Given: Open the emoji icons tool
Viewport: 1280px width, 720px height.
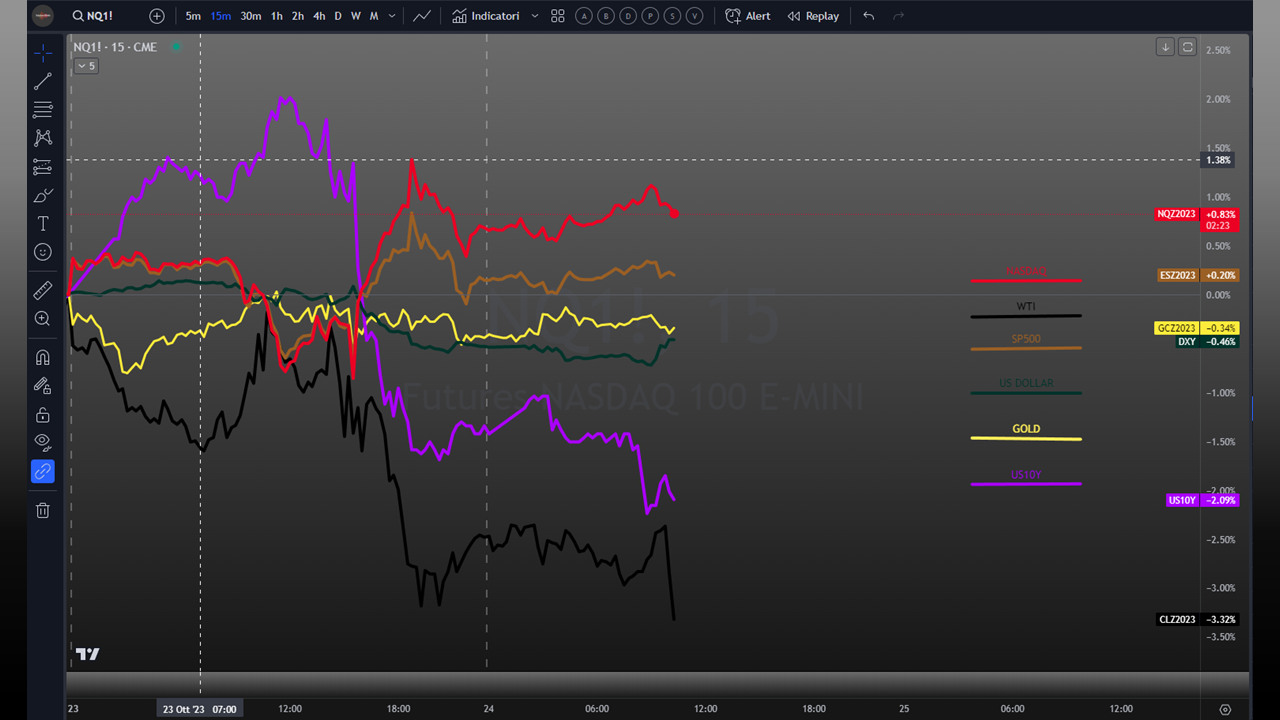Looking at the screenshot, I should (43, 252).
